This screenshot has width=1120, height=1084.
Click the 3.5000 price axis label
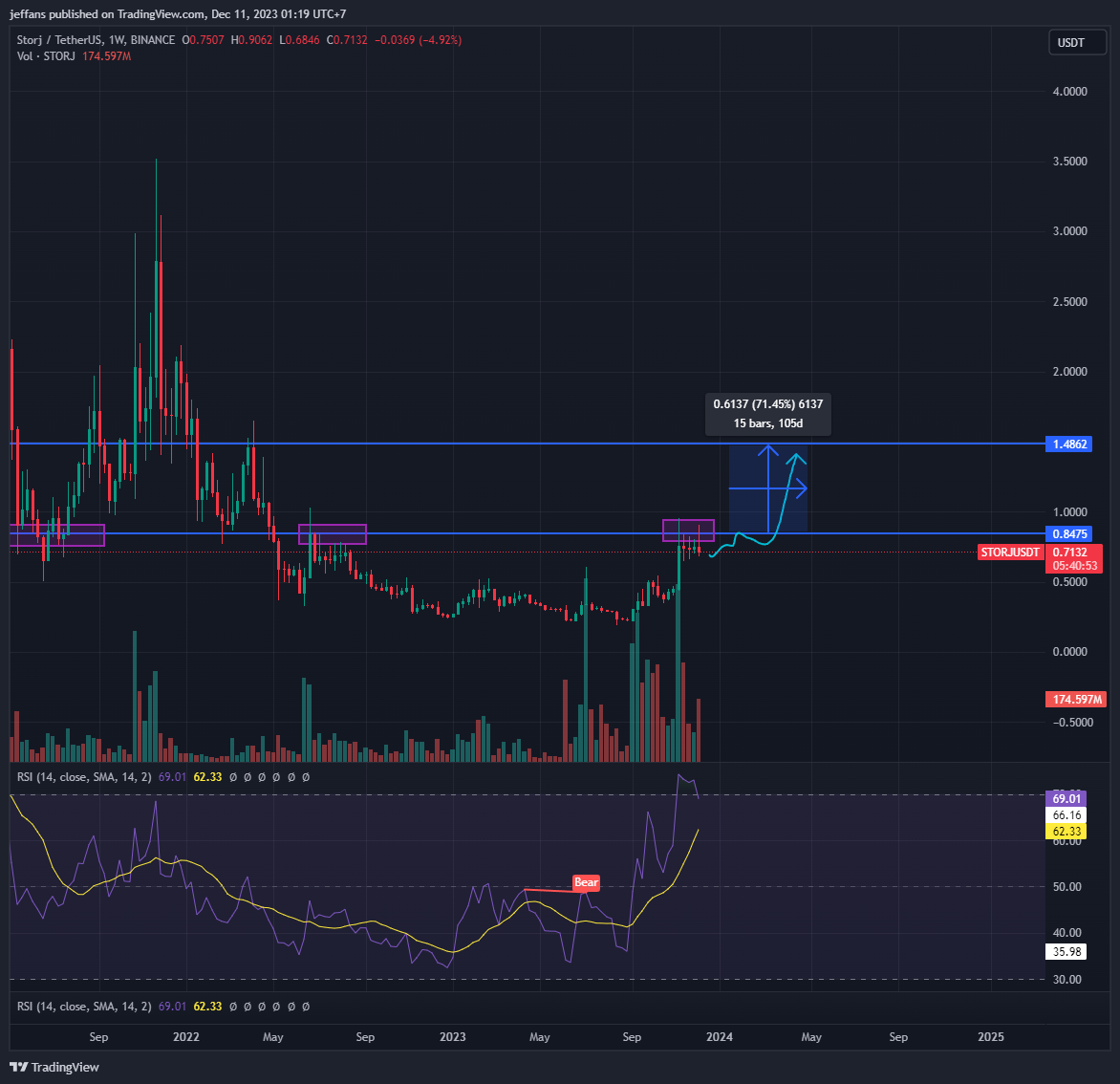[1070, 162]
